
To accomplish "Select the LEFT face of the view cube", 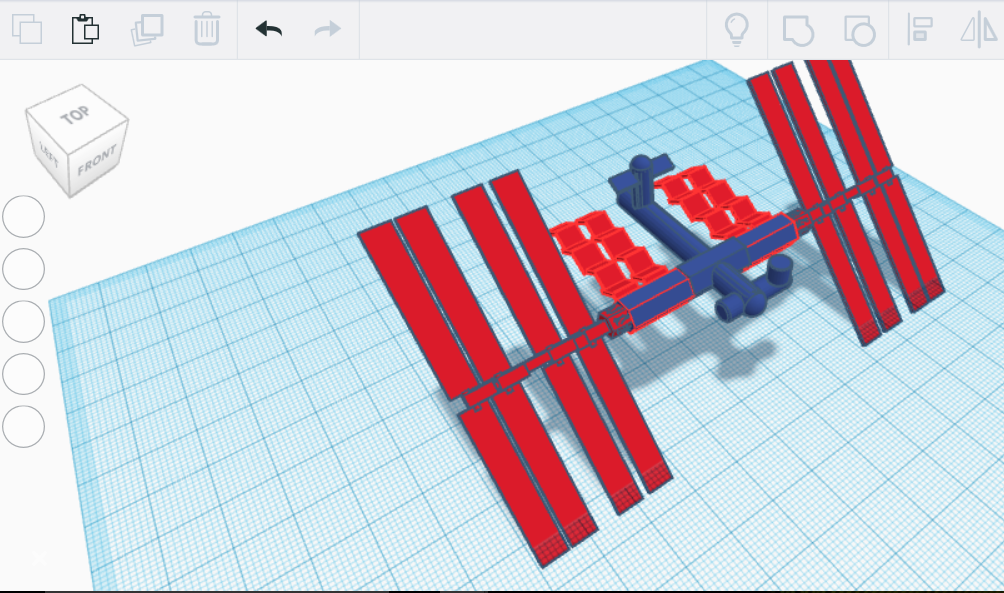I will tap(49, 153).
